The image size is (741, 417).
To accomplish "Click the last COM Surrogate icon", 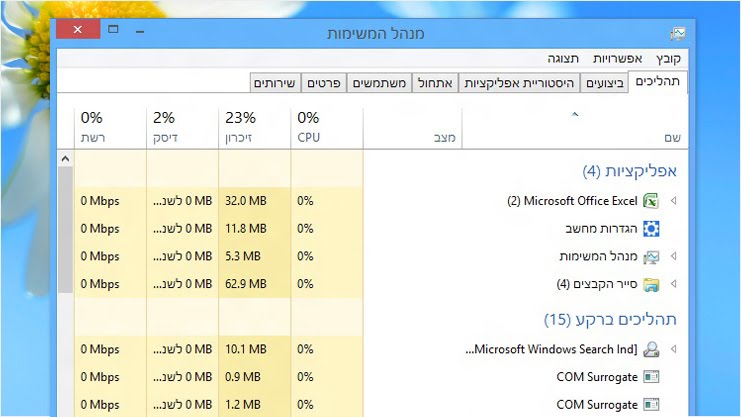I will point(651,405).
